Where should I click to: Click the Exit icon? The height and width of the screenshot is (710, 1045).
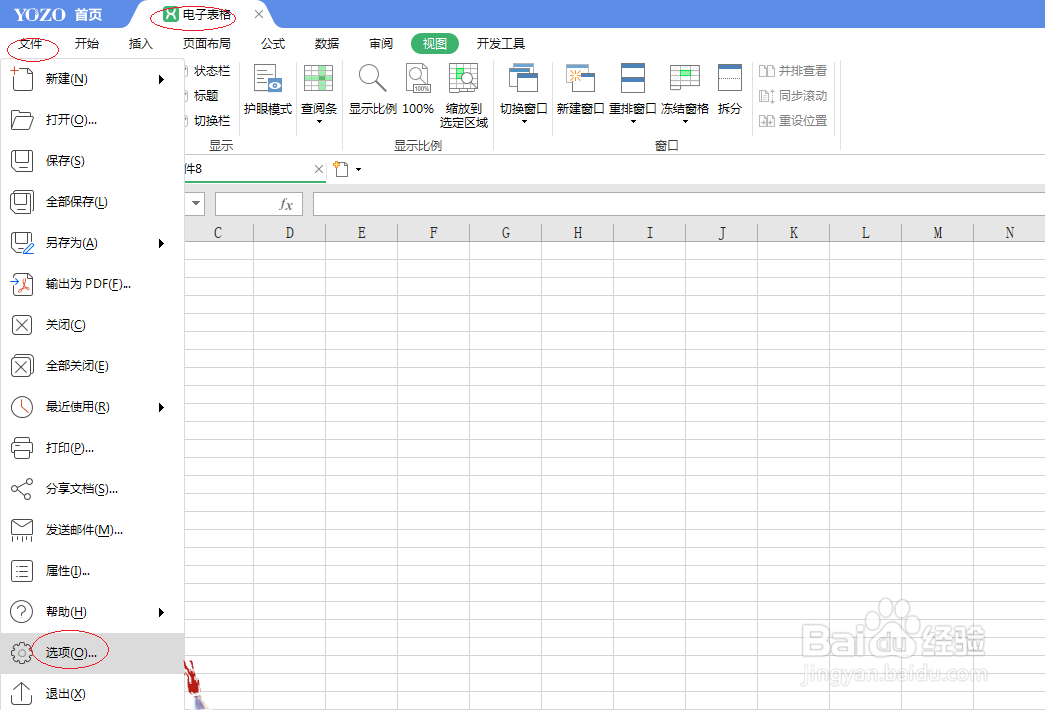point(21,693)
